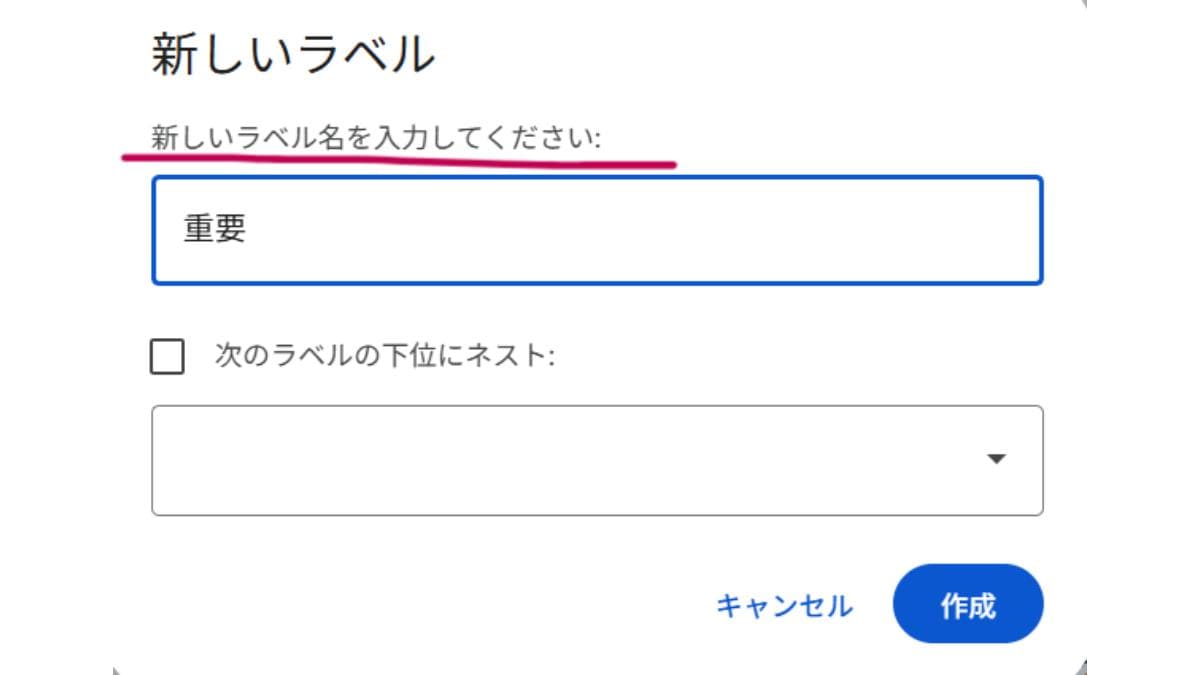Screen dimensions: 1200x675
Task: Confirm label creation with 作成
Action: point(968,604)
